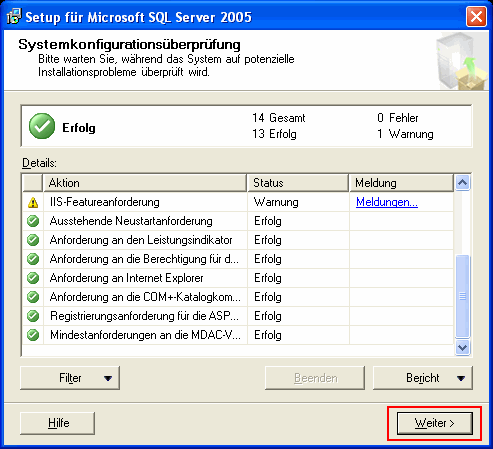
Task: Open the Meldungen... link for the IIS warning
Action: [387, 202]
